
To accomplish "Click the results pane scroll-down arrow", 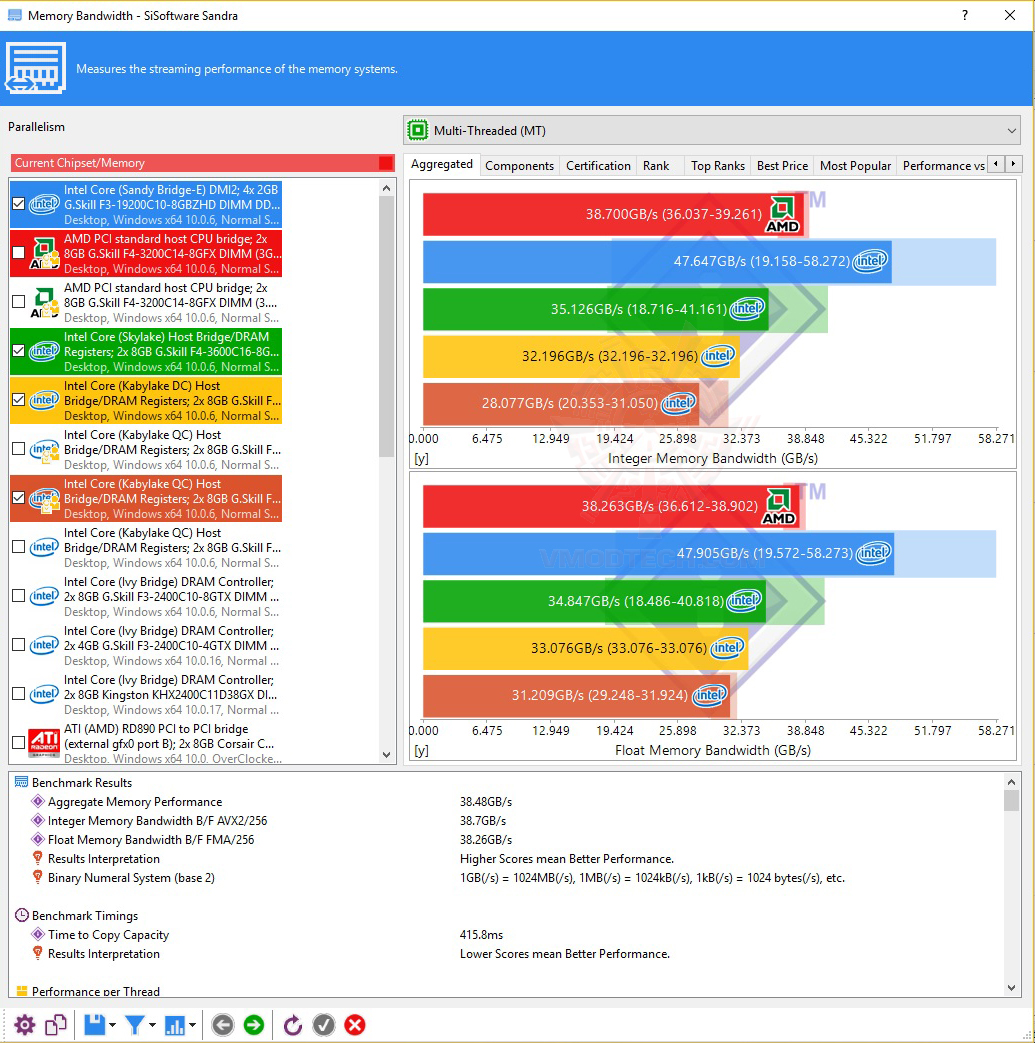I will coord(1011,988).
